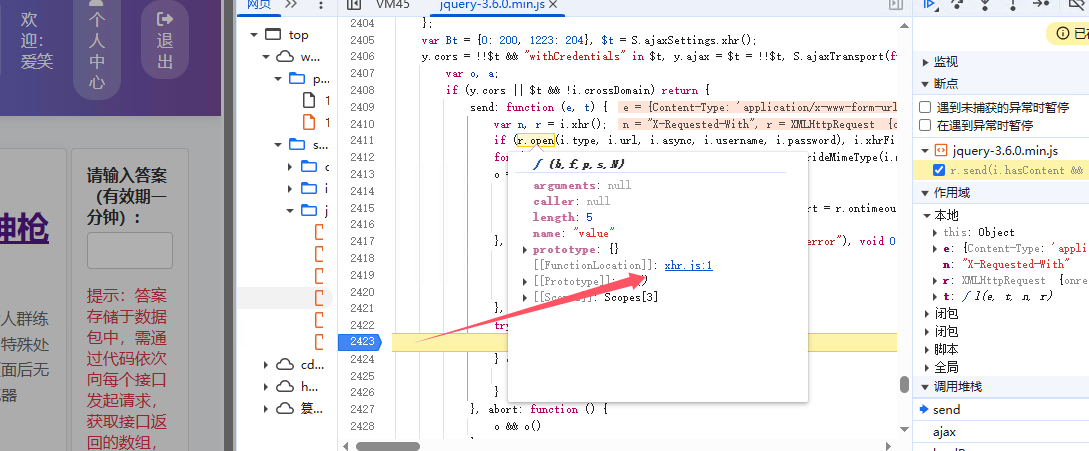
Task: Show more navigator tabs via double chevron
Action: [292, 5]
